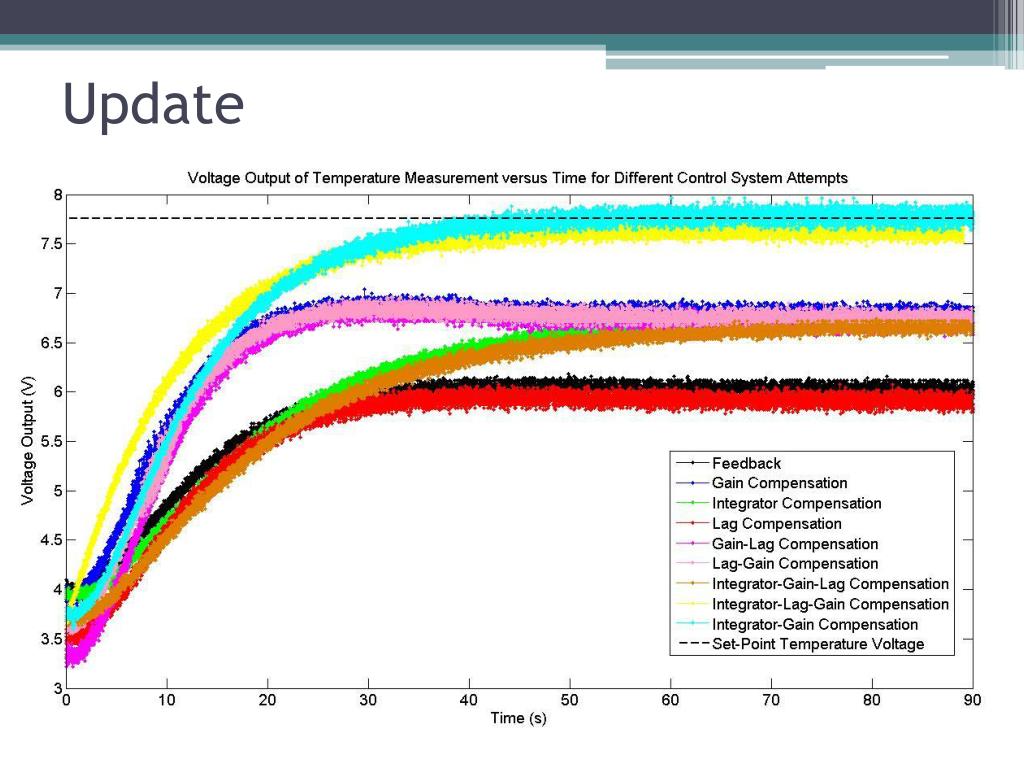This screenshot has width=1024, height=768.
Task: Click y-axis tick label "5"
Action: 58,490
